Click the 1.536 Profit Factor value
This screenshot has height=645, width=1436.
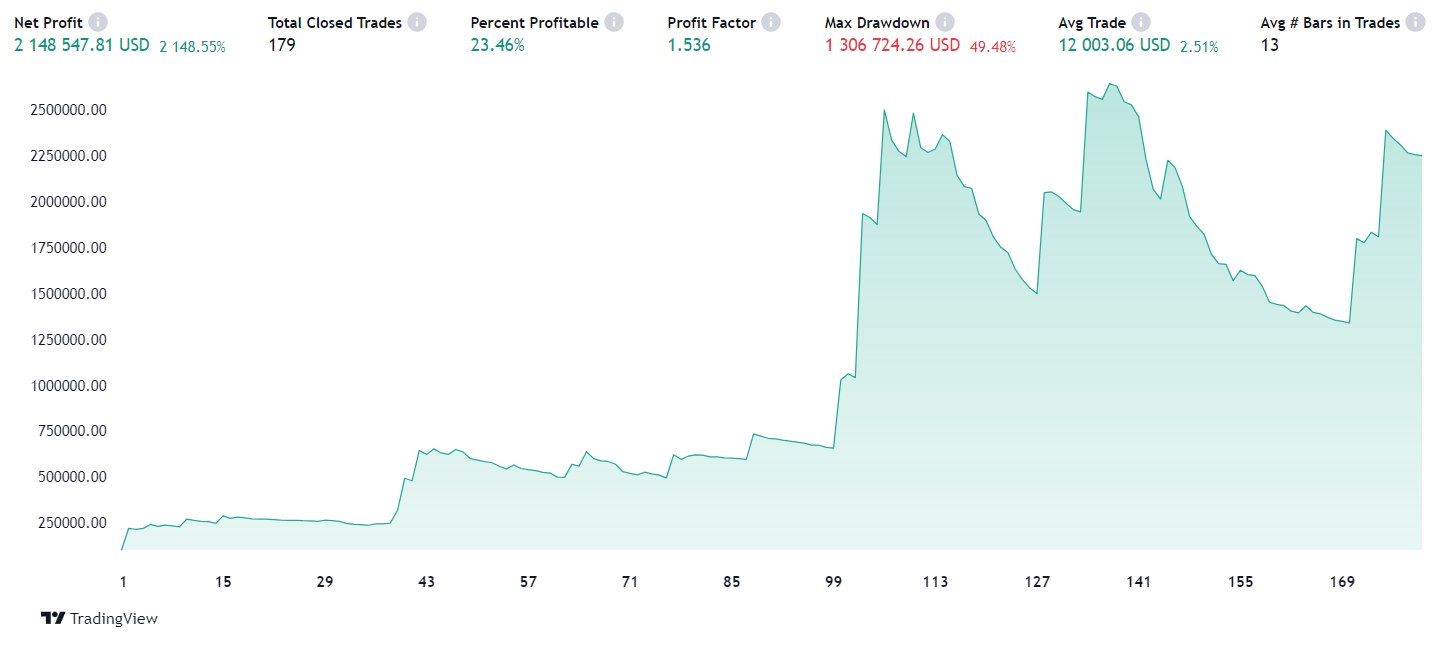pos(689,45)
